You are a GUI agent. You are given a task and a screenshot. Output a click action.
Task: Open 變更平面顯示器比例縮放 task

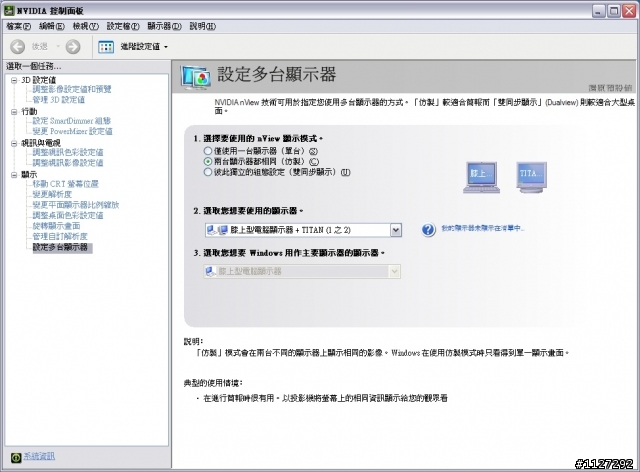coord(76,205)
